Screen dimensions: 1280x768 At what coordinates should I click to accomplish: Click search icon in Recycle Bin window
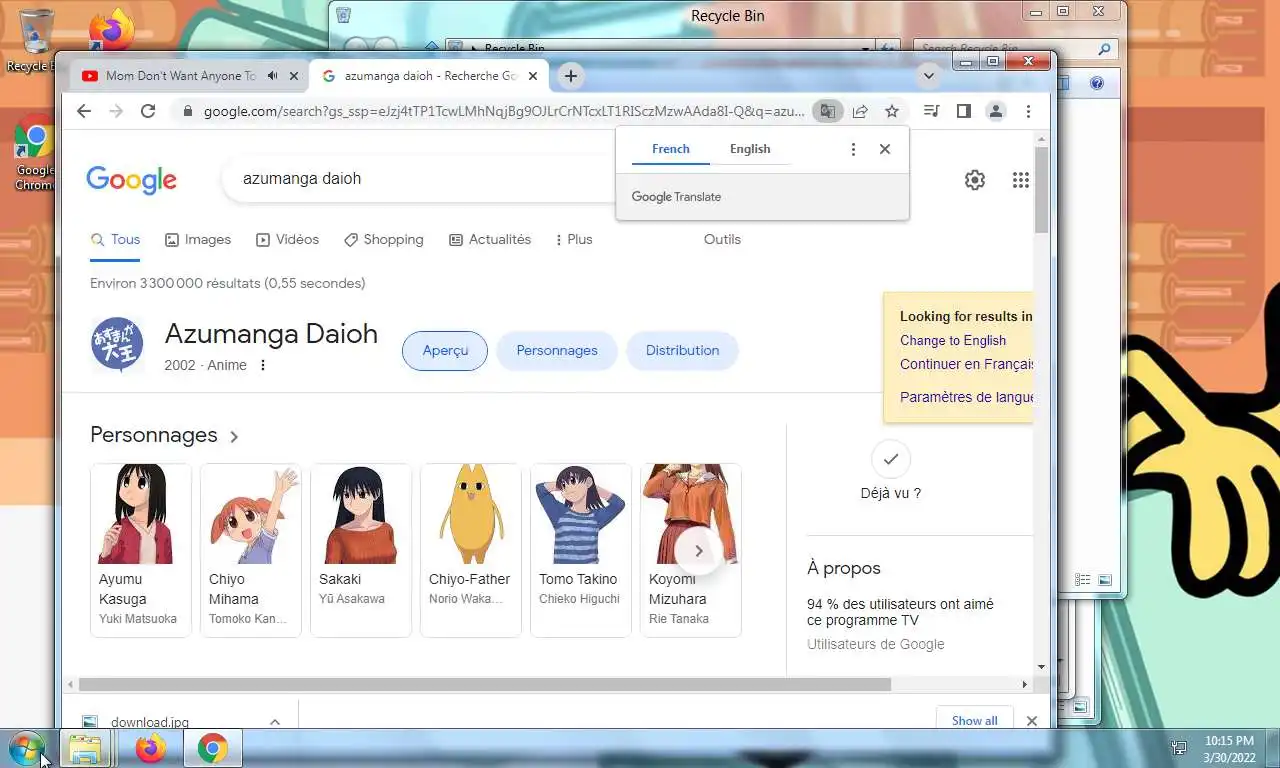click(1104, 48)
